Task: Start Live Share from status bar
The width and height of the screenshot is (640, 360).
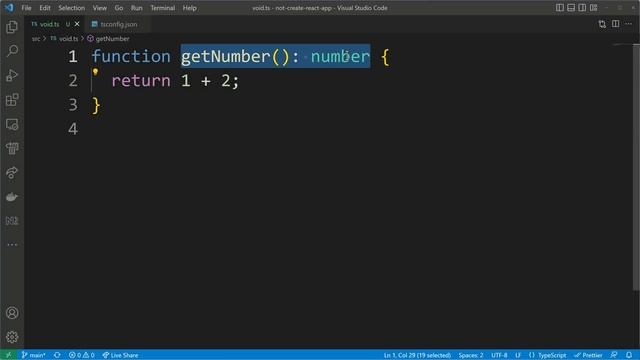Action: click(120, 355)
